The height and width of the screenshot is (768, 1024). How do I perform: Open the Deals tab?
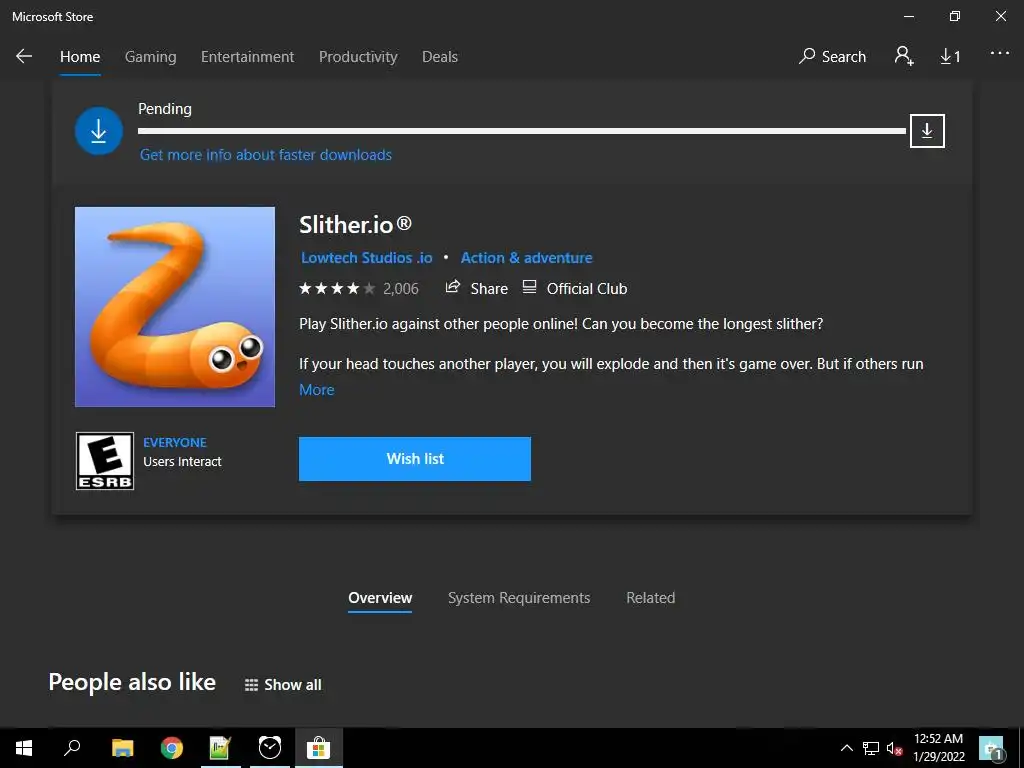pos(440,57)
